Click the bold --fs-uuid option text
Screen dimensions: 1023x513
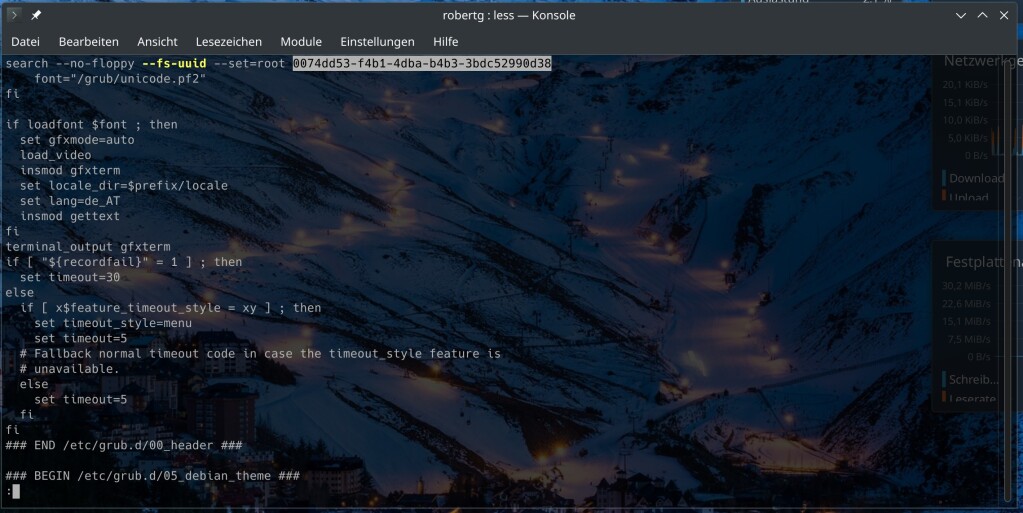174,63
